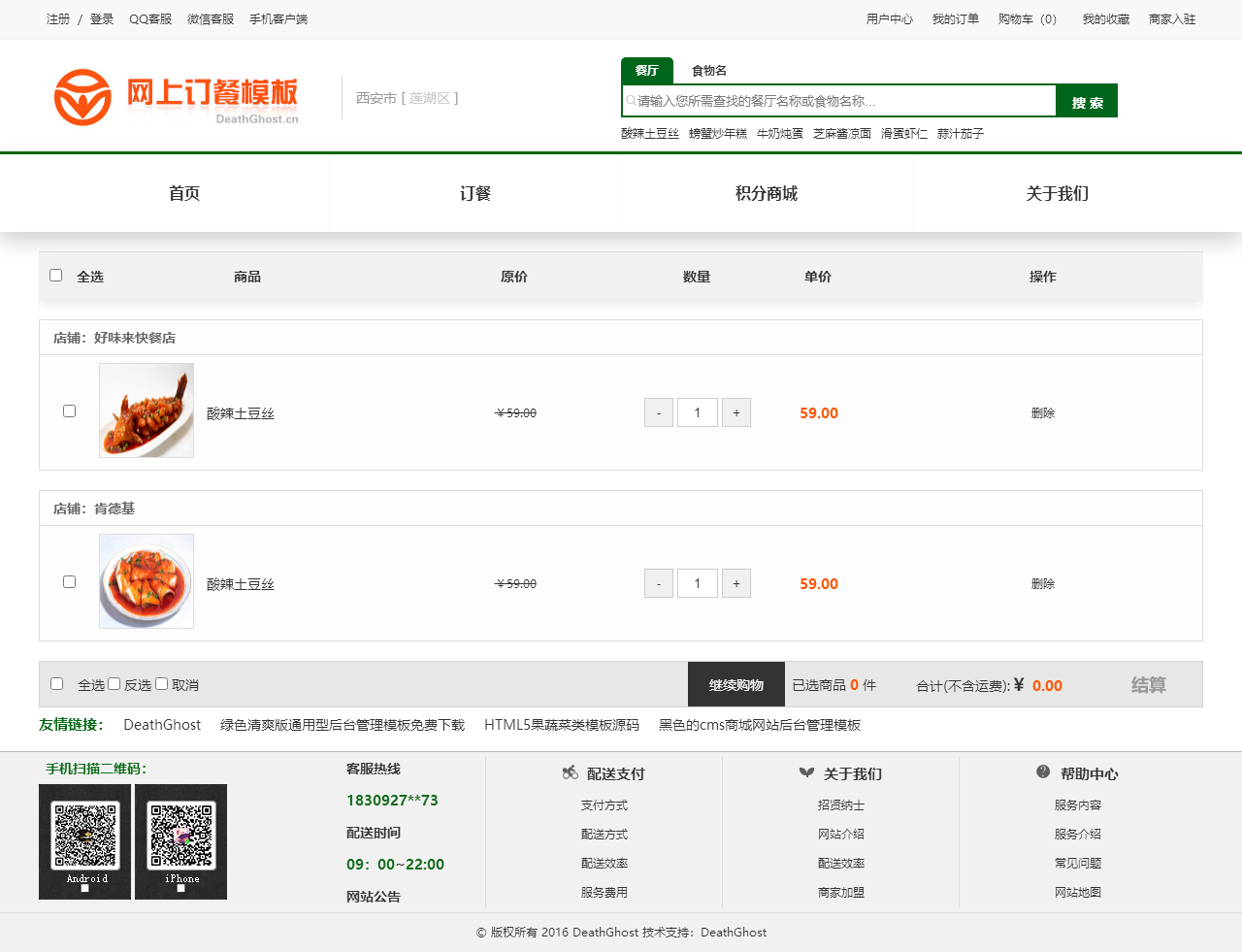Click the leaf icon beside 关于我们 footer heading
This screenshot has width=1242, height=952.
point(806,773)
